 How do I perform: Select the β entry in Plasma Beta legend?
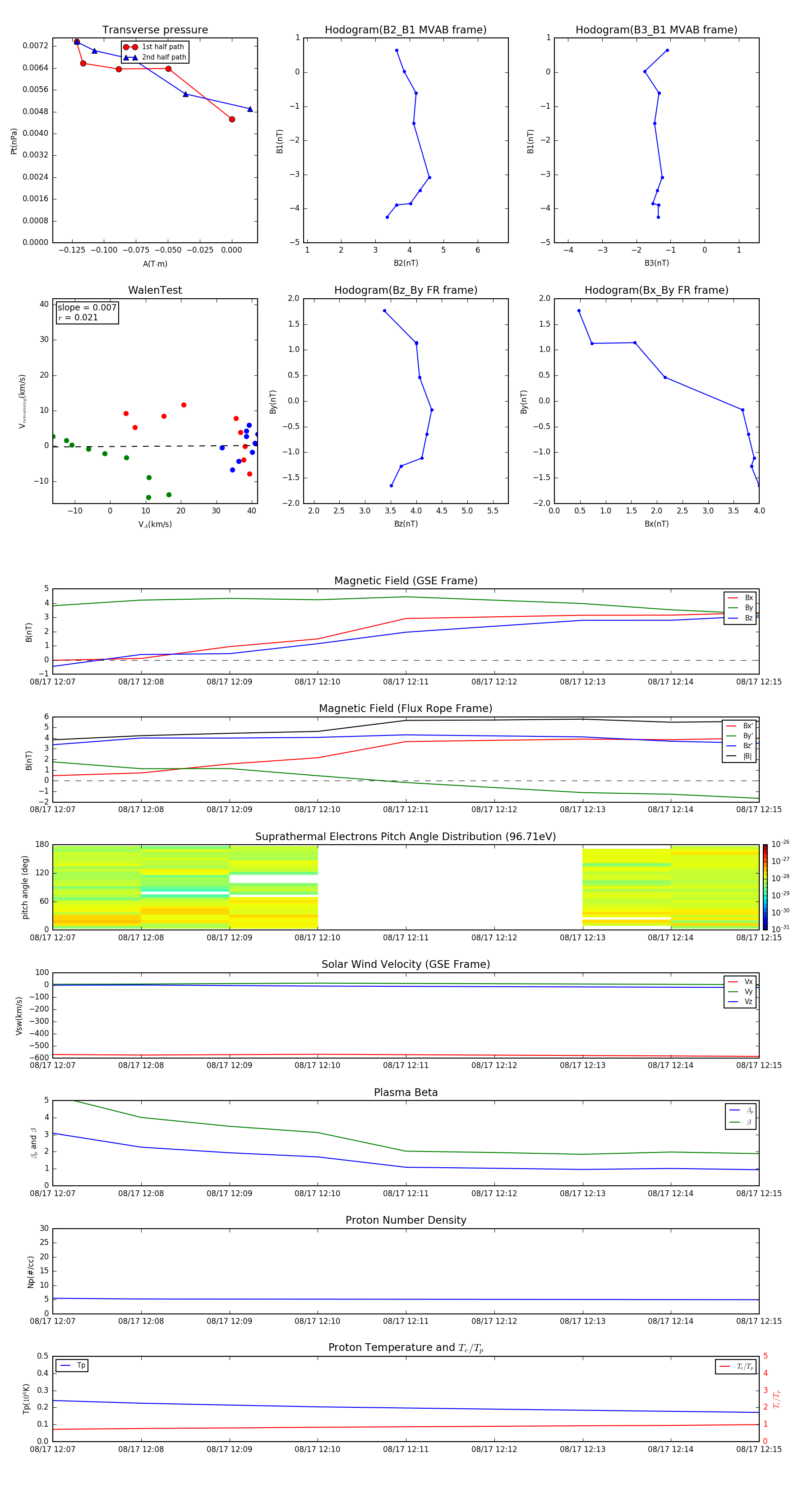pos(741,1122)
